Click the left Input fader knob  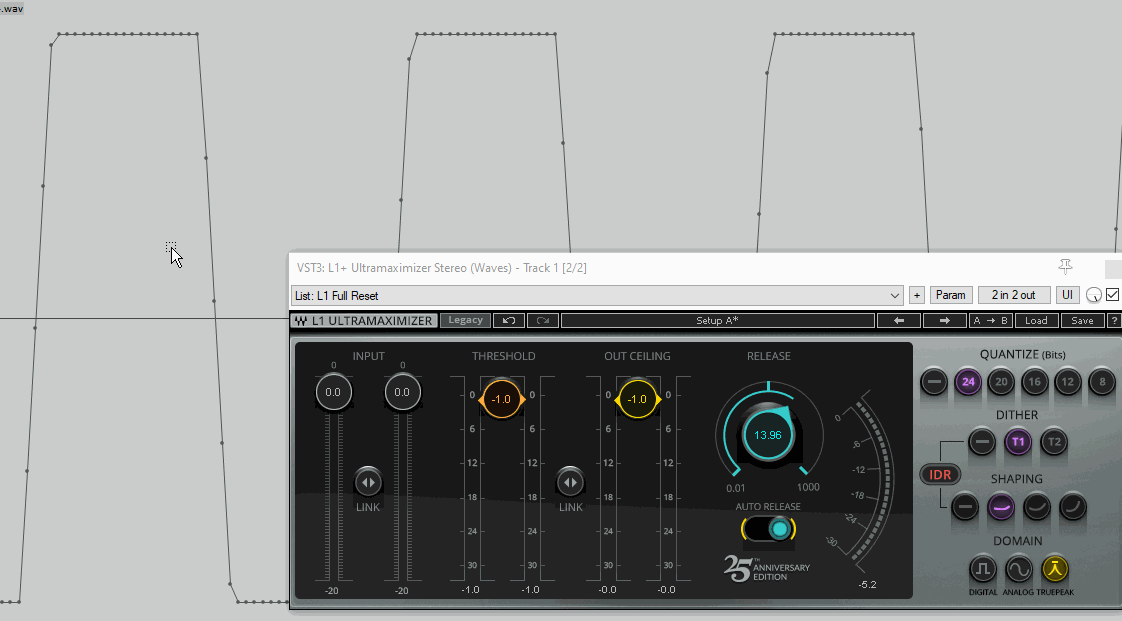(x=333, y=392)
